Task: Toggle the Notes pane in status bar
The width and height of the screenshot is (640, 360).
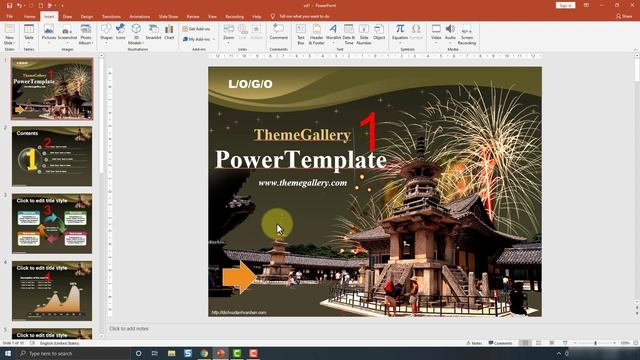Action: point(475,343)
